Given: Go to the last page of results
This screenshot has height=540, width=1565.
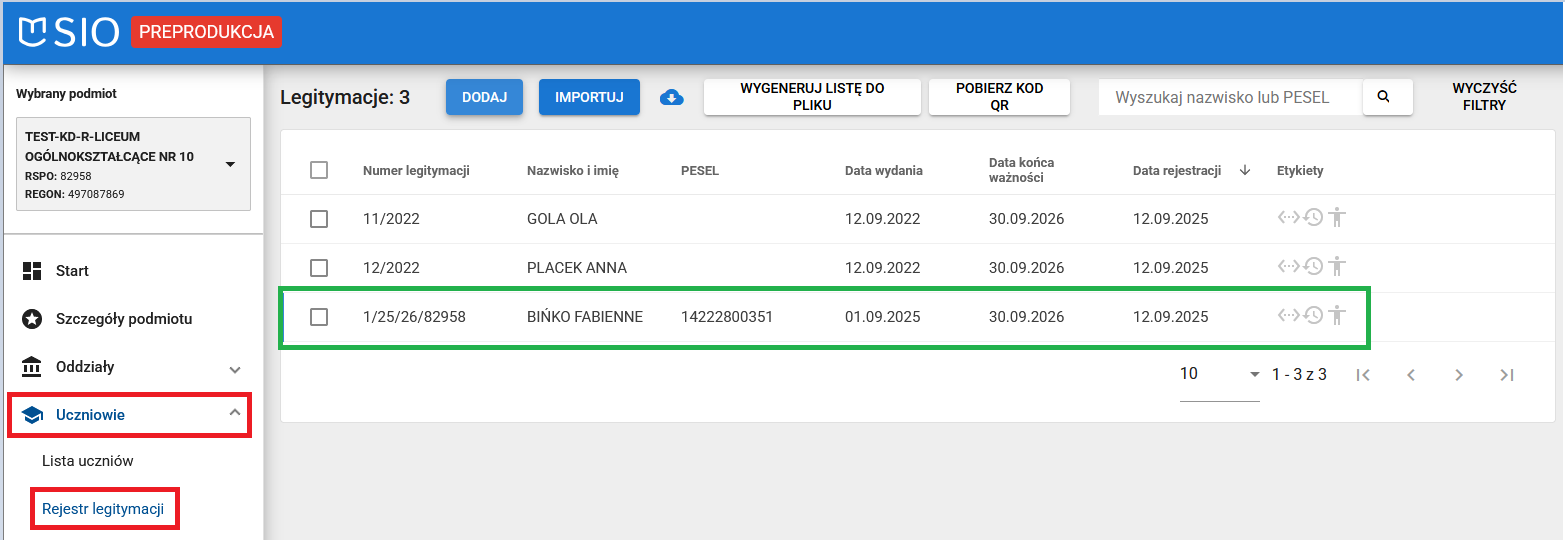Looking at the screenshot, I should pos(1507,375).
